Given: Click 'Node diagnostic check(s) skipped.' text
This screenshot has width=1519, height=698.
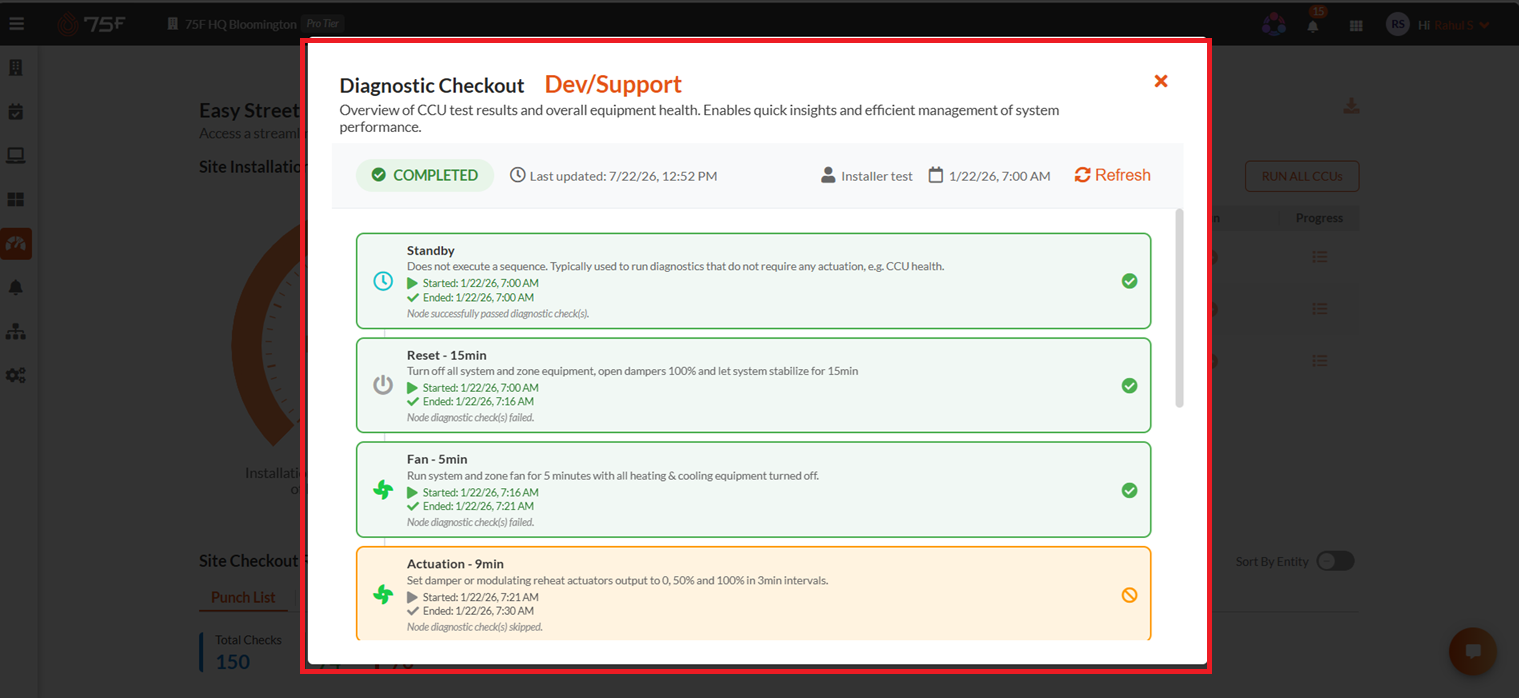Looking at the screenshot, I should (475, 627).
